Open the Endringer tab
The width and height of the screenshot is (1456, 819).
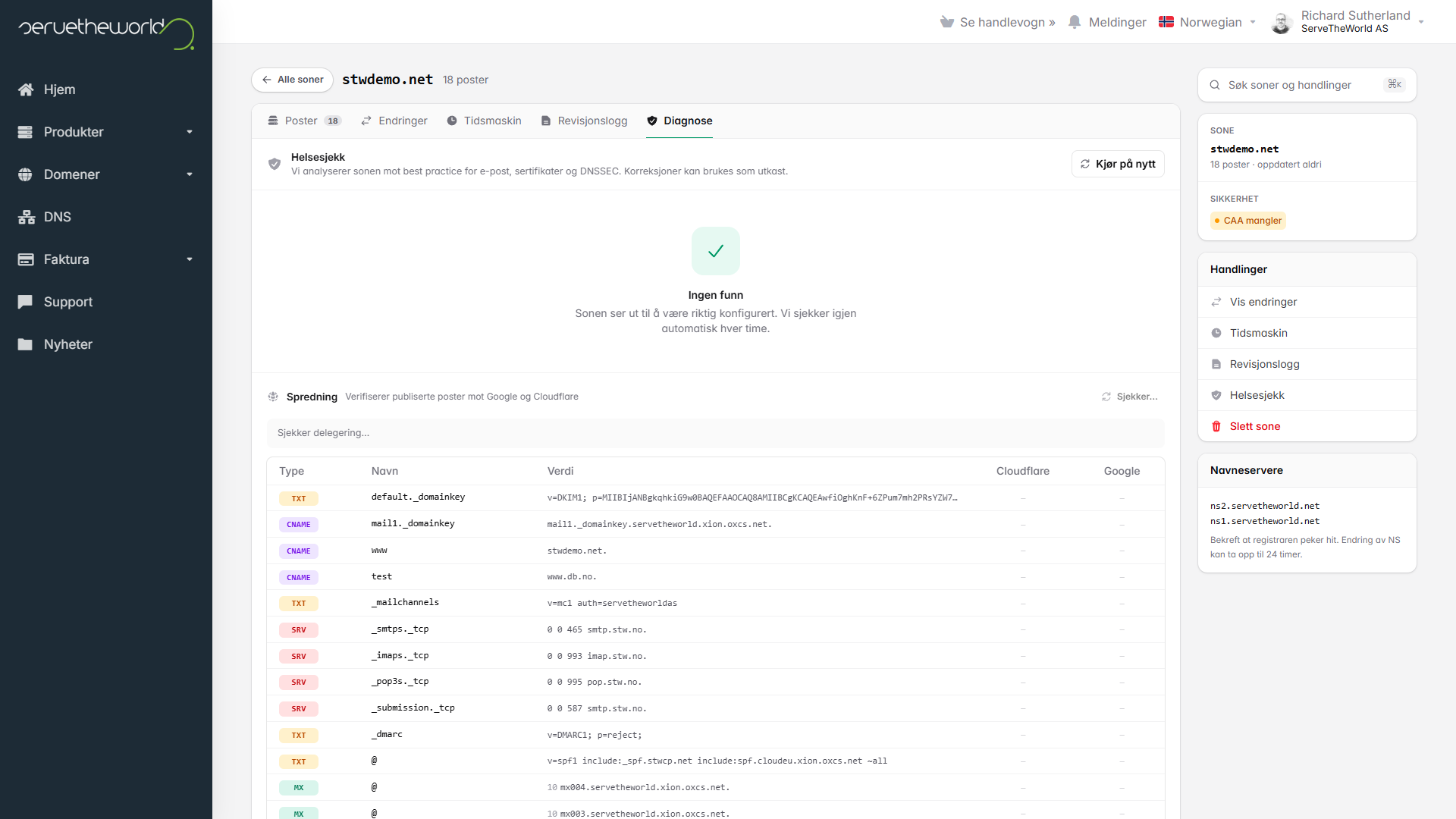394,121
